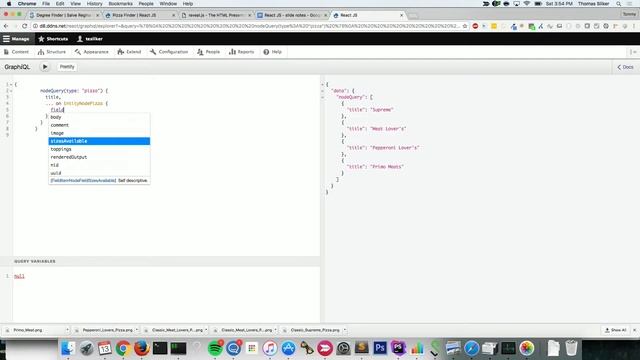Click into the query variables editor
The width and height of the screenshot is (640, 360).
pos(166,295)
